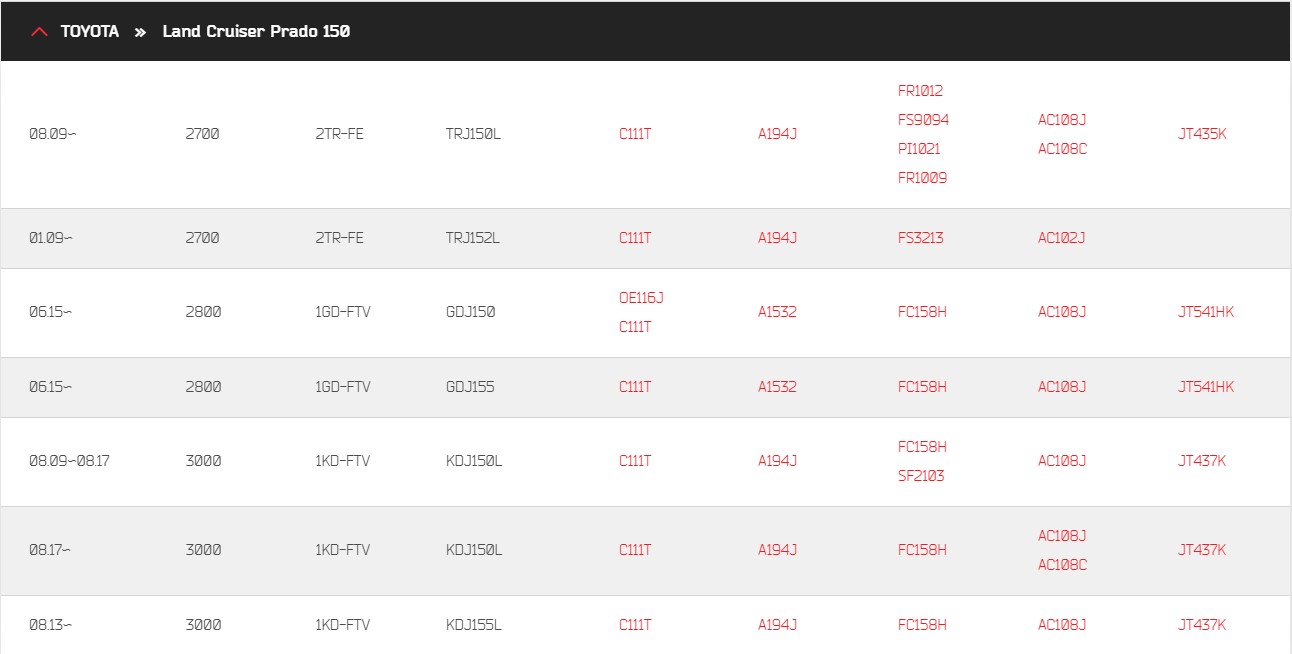Select Land Cruiser Prado 150 header title

[x=256, y=32]
